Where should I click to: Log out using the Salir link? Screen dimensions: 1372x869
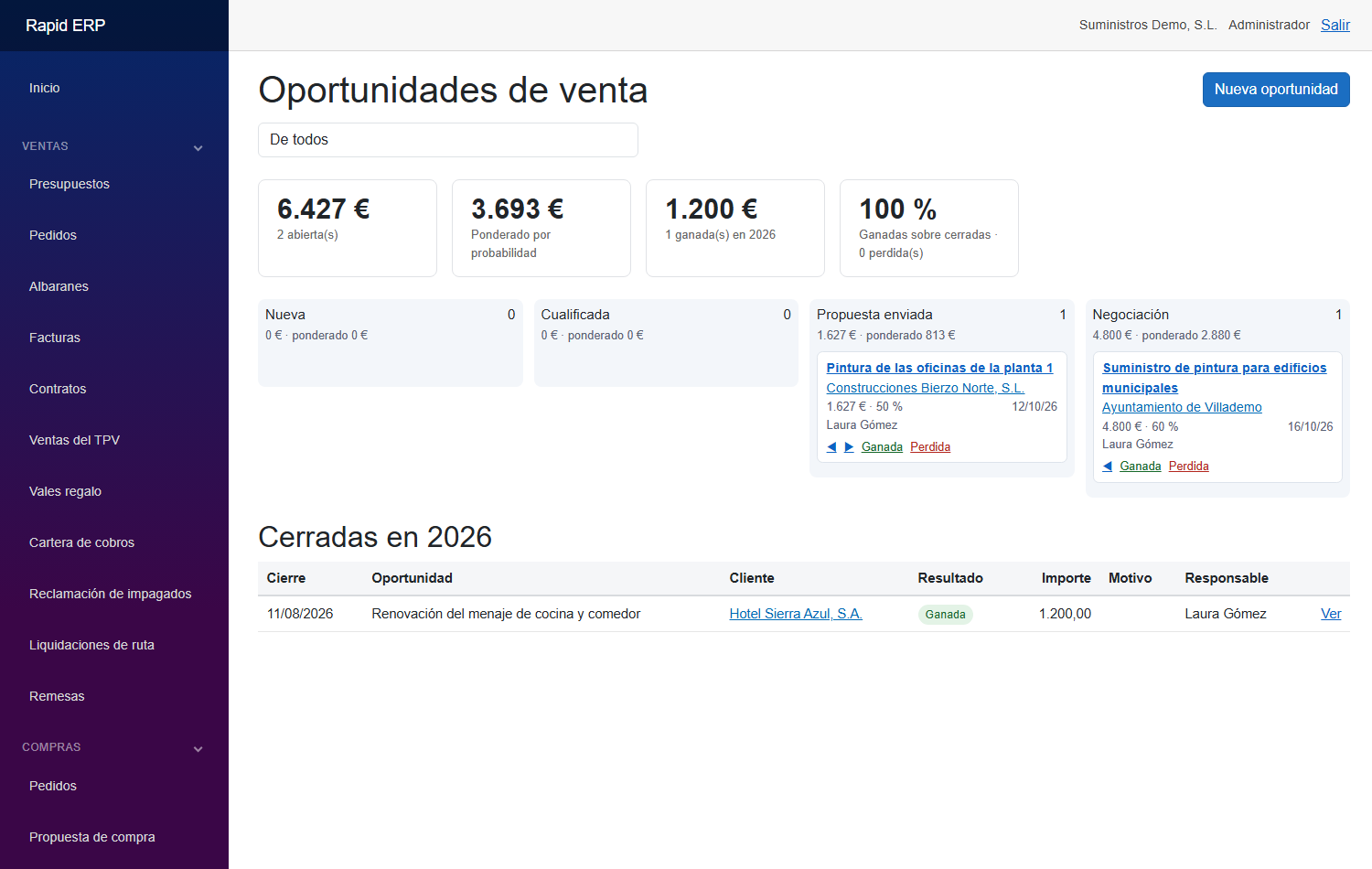click(x=1334, y=26)
